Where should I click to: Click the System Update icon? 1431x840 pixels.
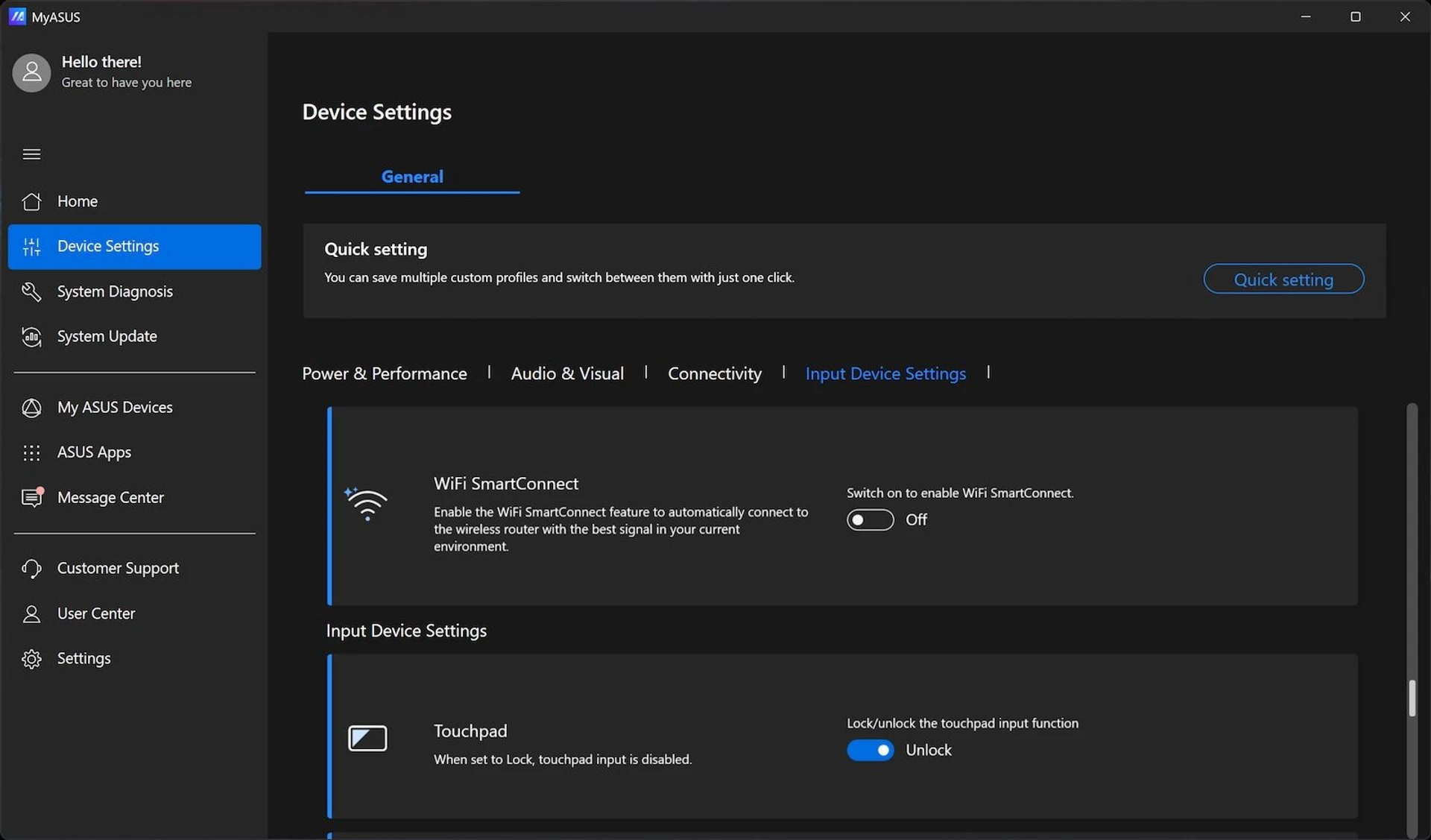[x=31, y=337]
